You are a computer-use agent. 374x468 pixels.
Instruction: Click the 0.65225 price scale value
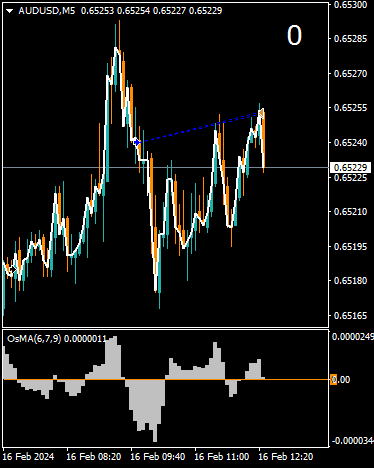[350, 177]
